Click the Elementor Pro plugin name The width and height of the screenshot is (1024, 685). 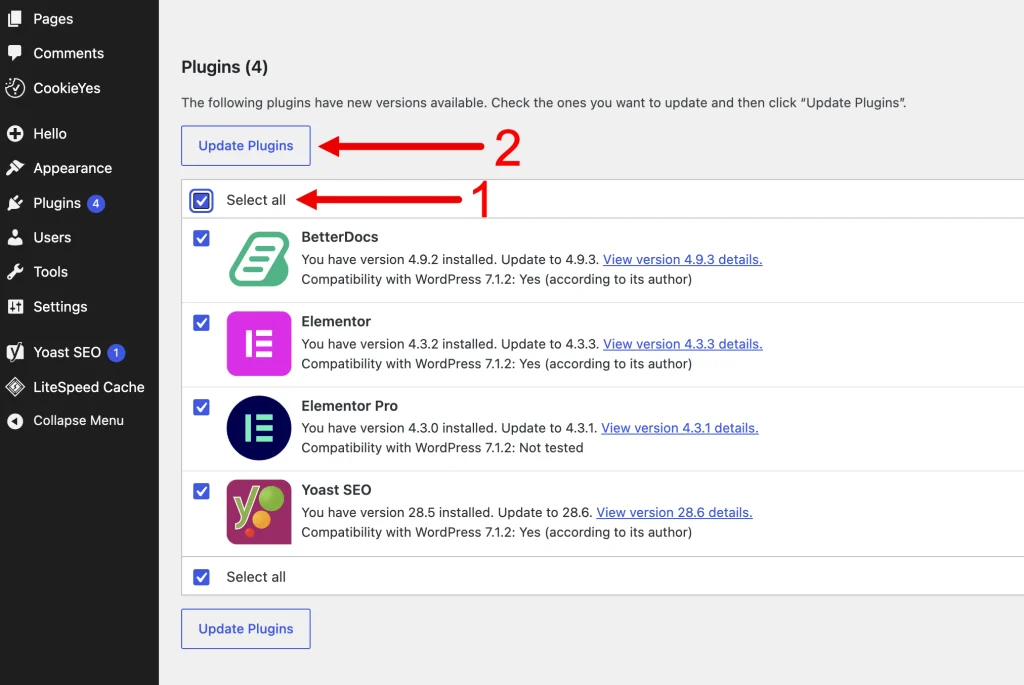[349, 406]
